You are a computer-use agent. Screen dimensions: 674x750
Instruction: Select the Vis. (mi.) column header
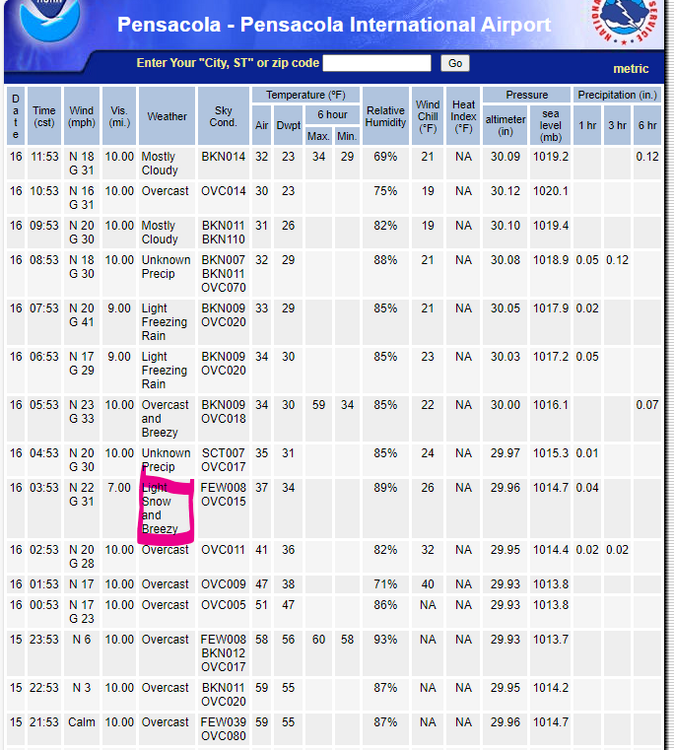[x=119, y=116]
